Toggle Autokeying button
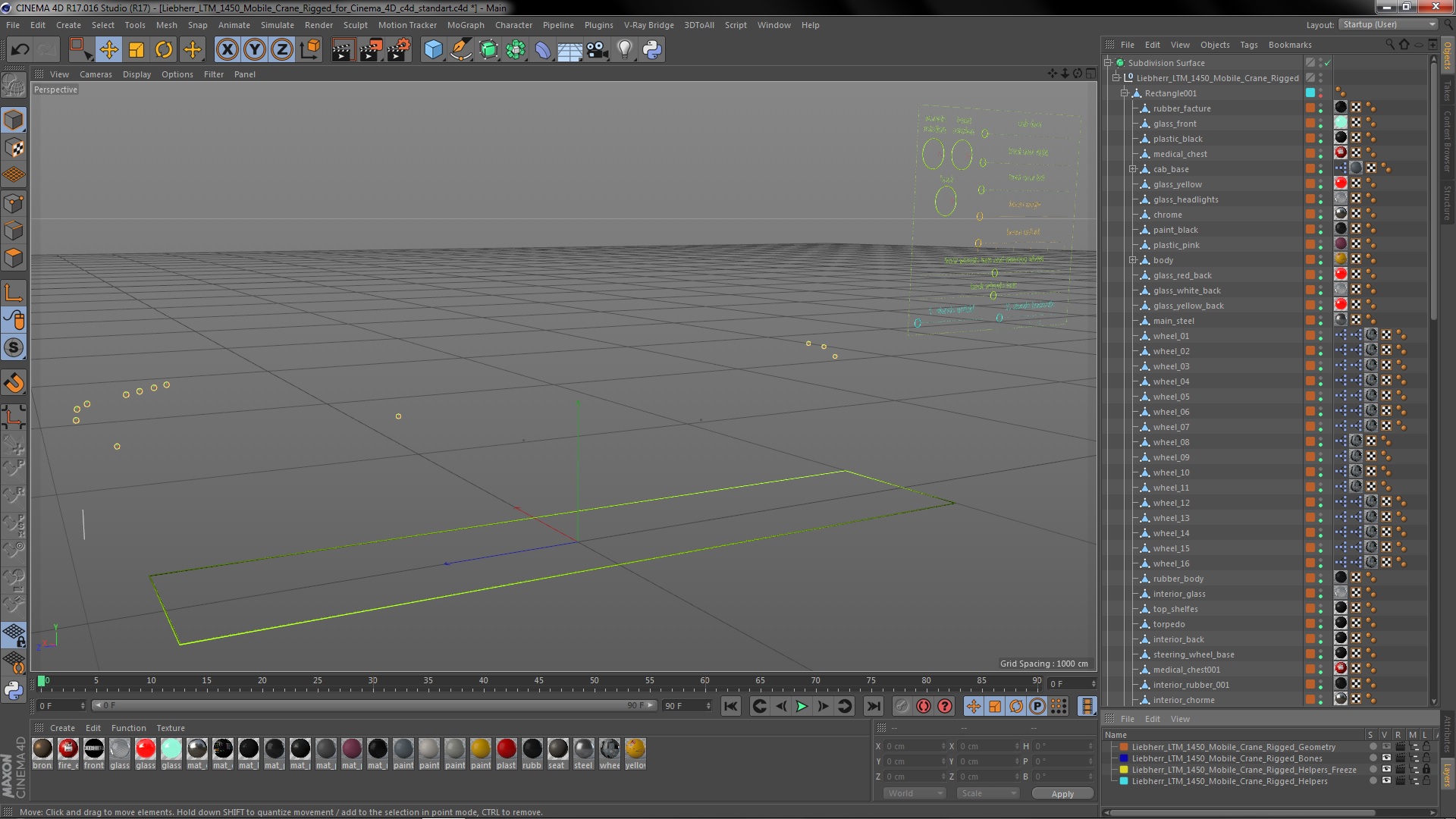Image resolution: width=1456 pixels, height=819 pixels. [x=923, y=707]
